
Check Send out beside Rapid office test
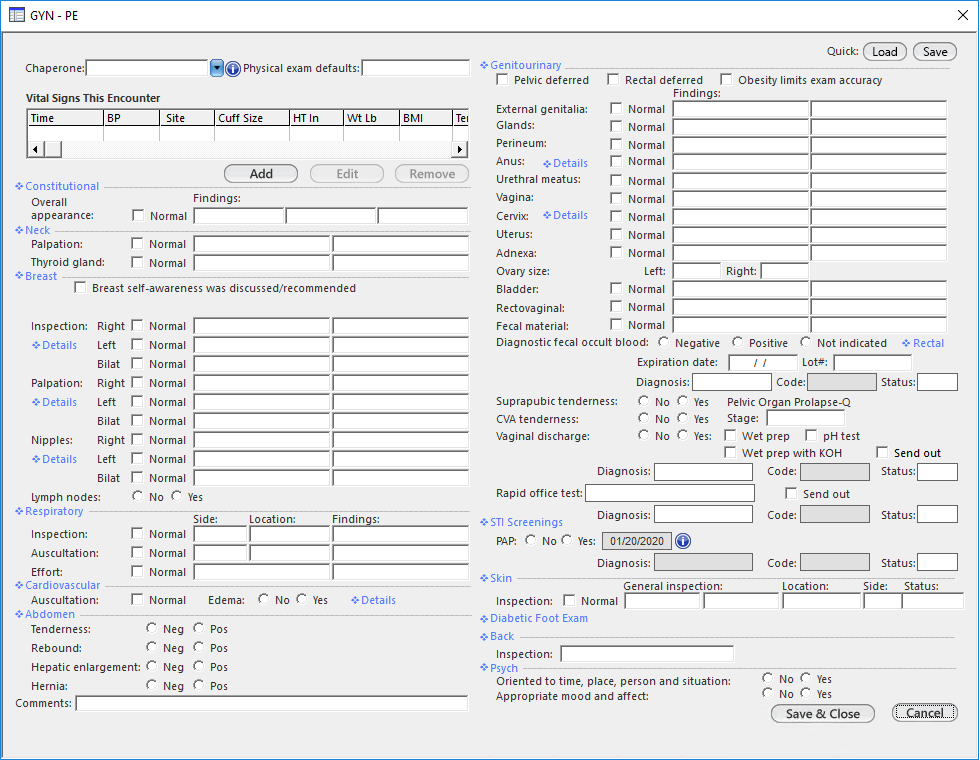coord(791,494)
